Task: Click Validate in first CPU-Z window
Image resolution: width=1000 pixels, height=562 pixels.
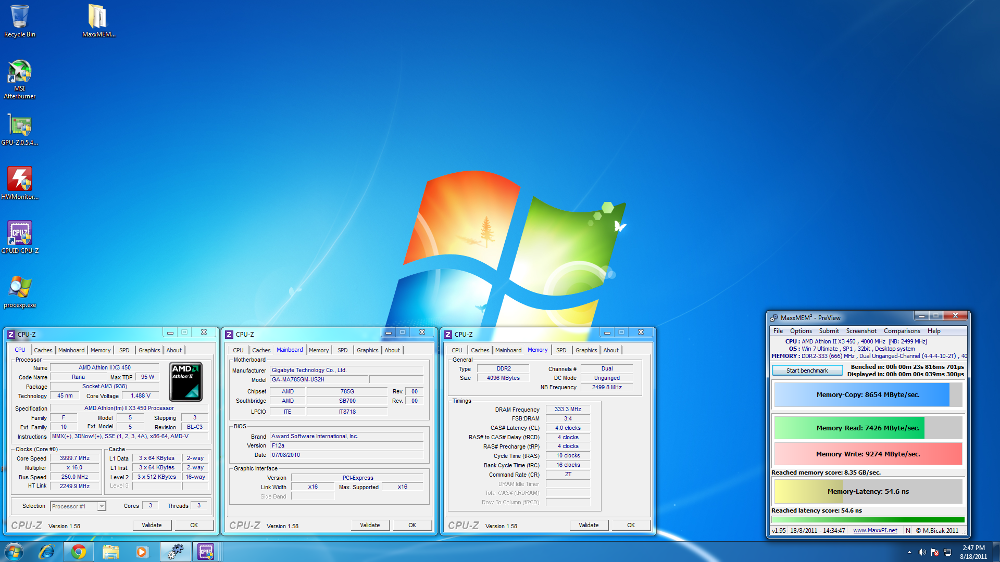Action: point(152,525)
